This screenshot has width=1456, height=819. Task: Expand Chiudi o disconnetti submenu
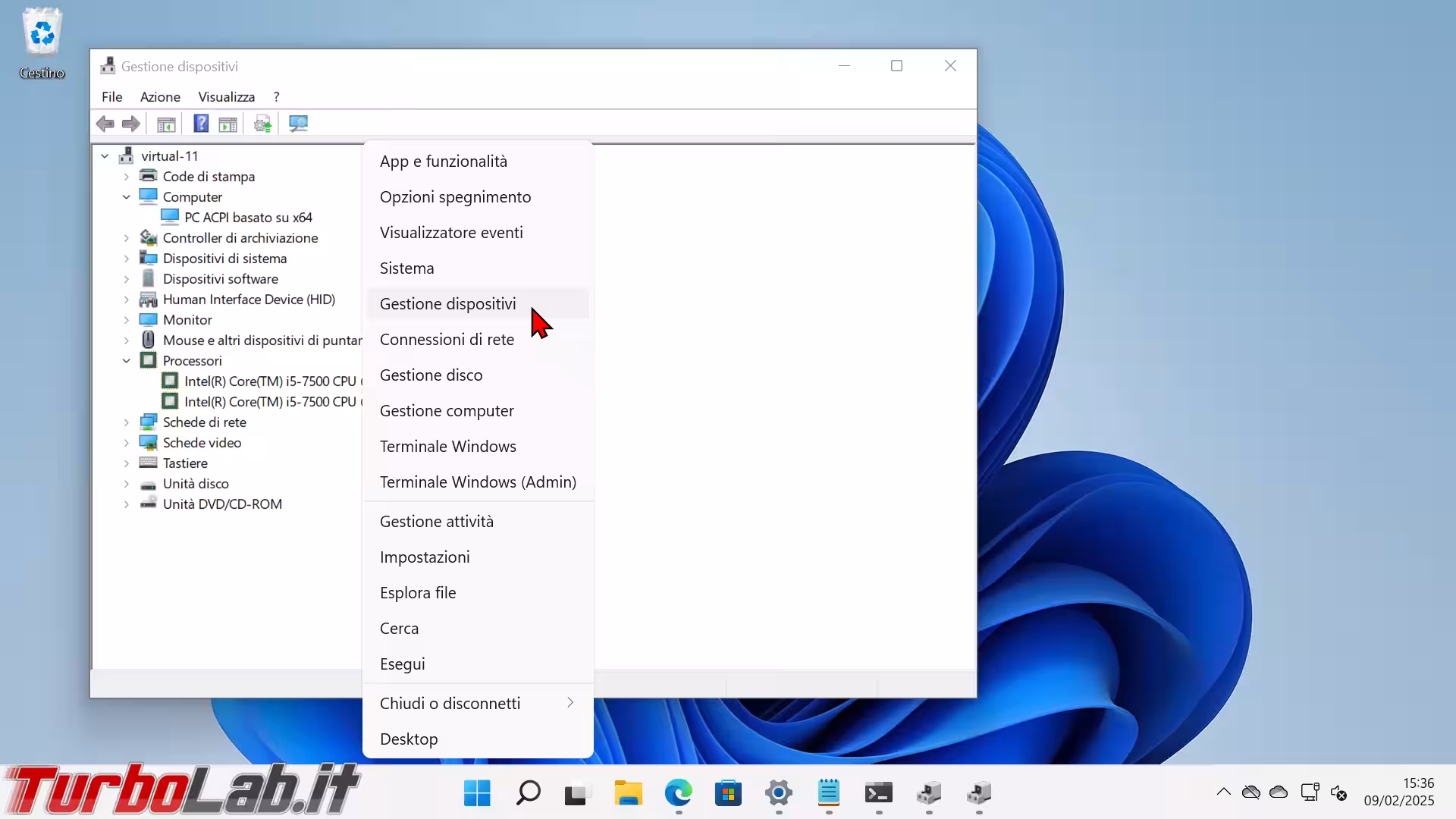click(x=478, y=703)
